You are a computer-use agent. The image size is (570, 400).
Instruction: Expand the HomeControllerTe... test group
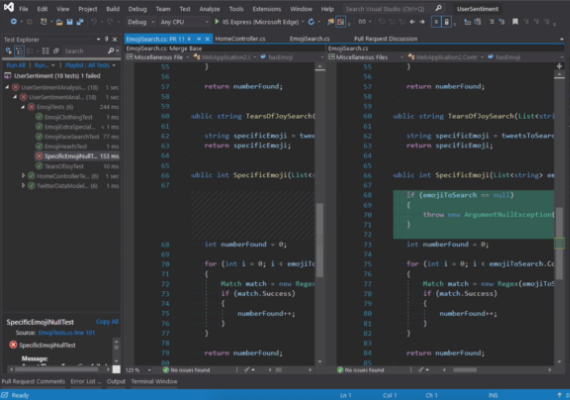click(x=23, y=176)
